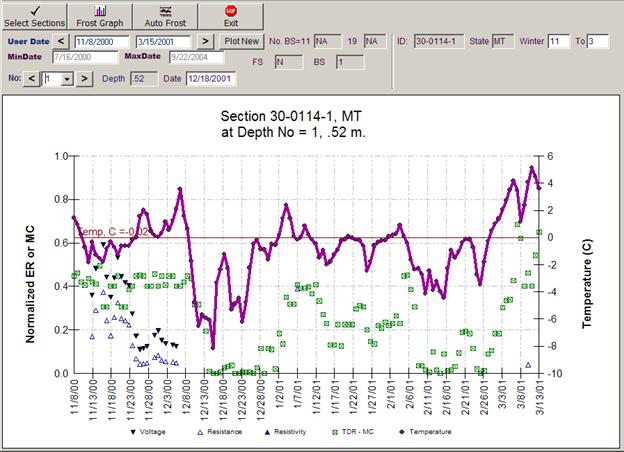
Task: Click the Exit stop button
Action: pyautogui.click(x=231, y=16)
